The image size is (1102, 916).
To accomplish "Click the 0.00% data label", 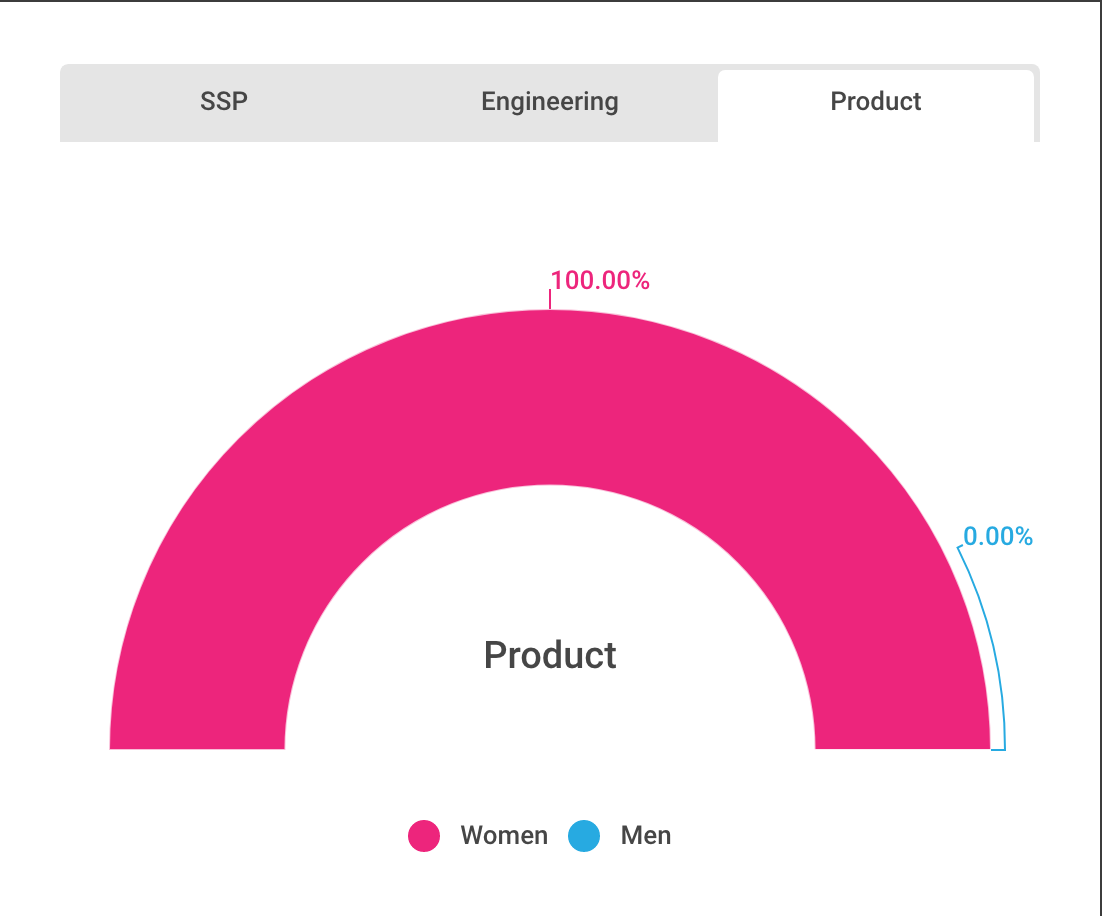I will click(x=997, y=536).
